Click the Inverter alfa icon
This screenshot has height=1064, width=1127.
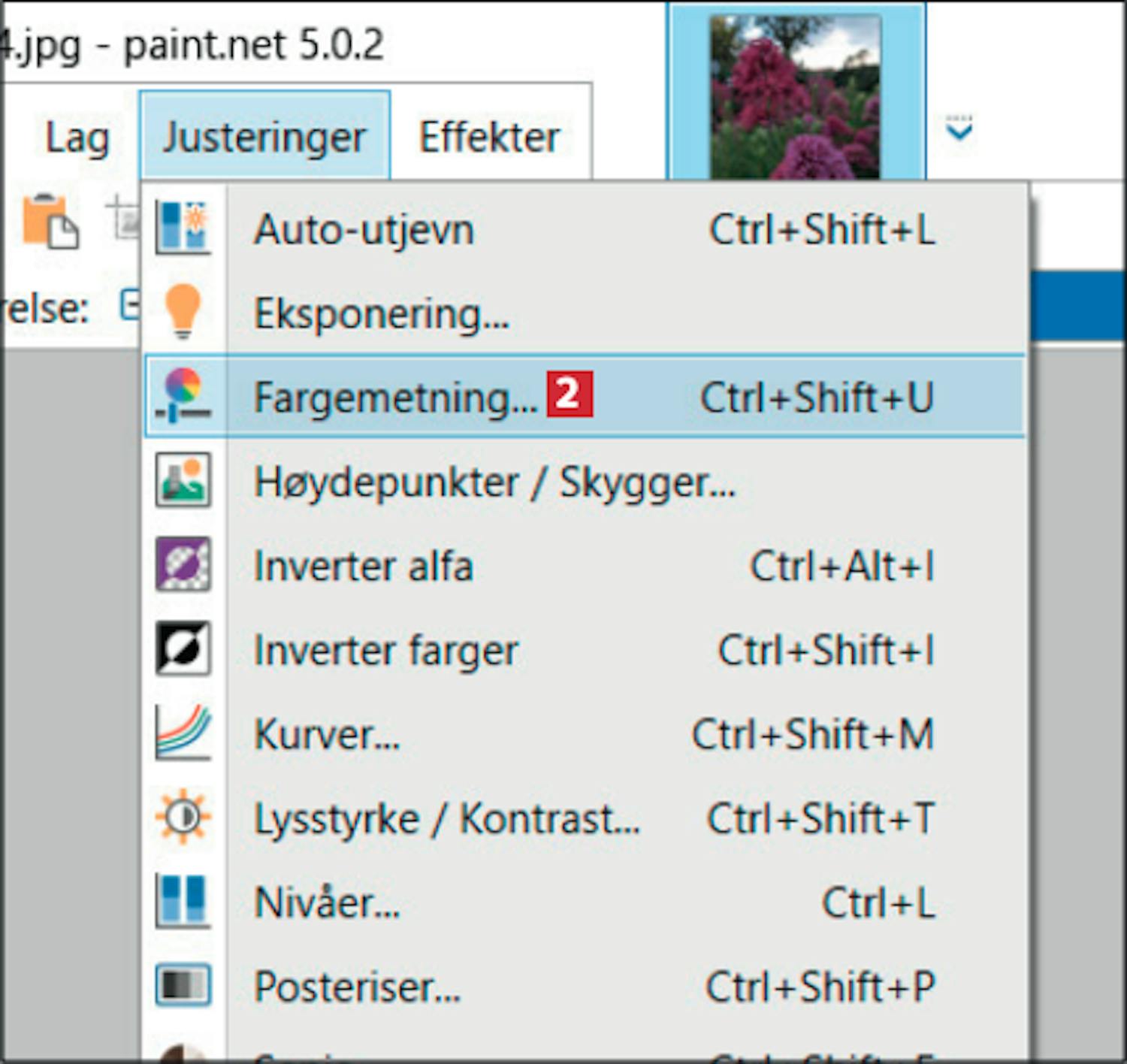coord(183,564)
